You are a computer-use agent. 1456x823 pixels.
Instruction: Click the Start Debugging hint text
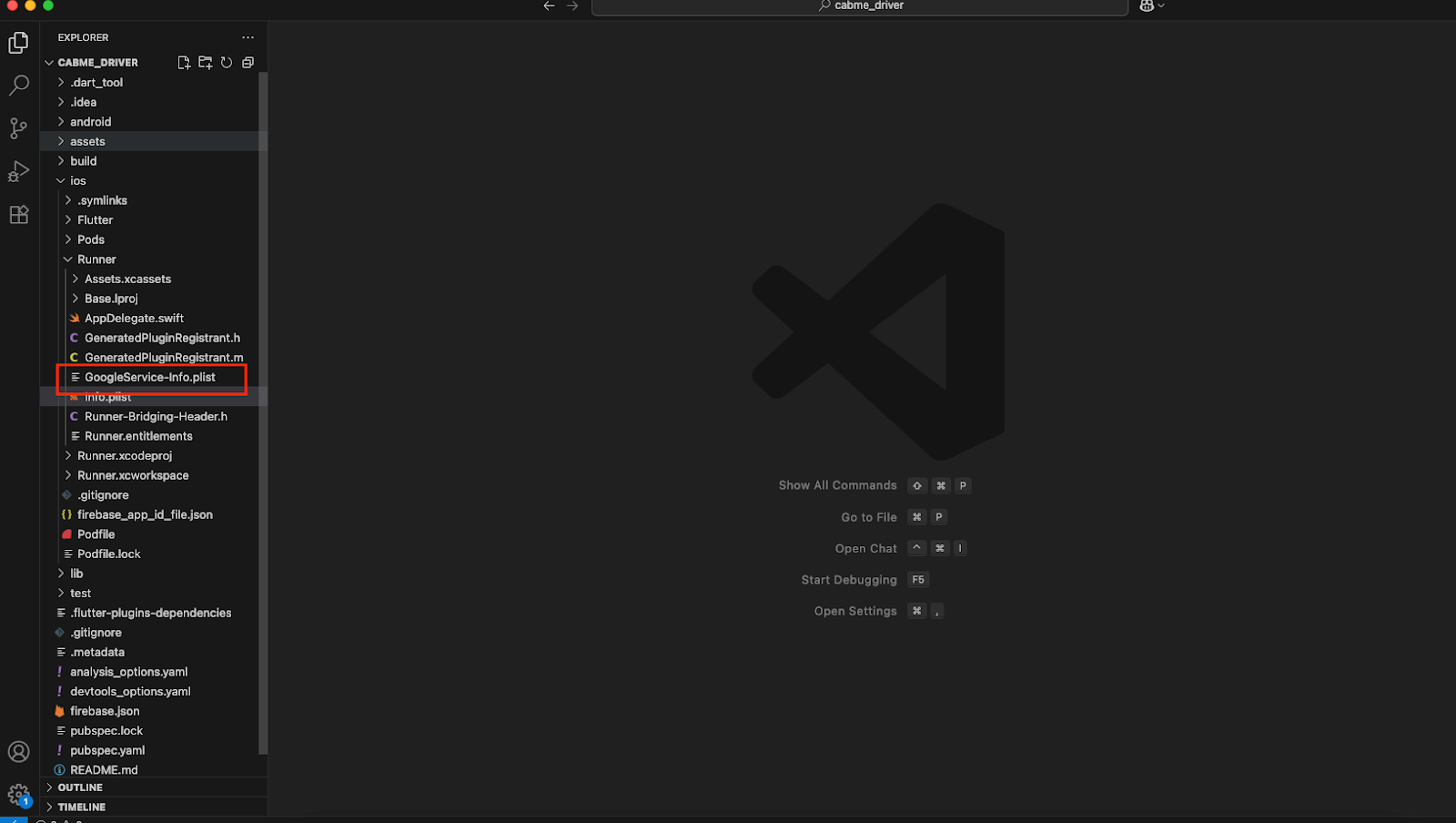coord(849,580)
